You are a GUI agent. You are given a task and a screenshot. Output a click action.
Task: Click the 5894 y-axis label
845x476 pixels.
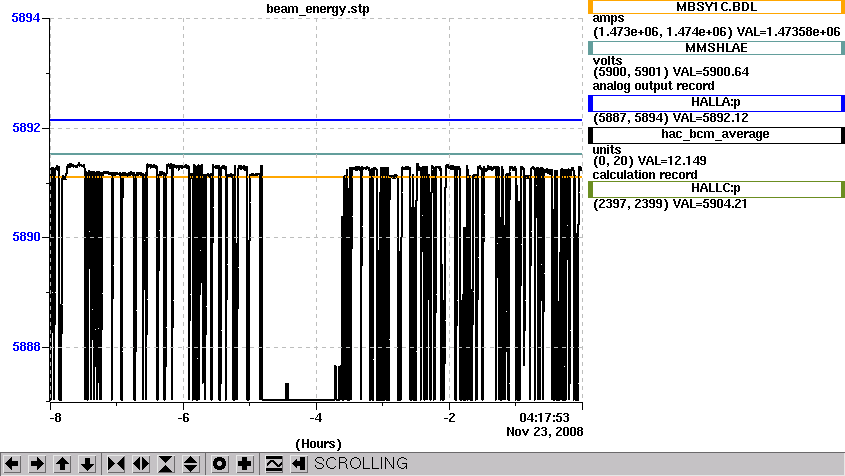(x=26, y=18)
